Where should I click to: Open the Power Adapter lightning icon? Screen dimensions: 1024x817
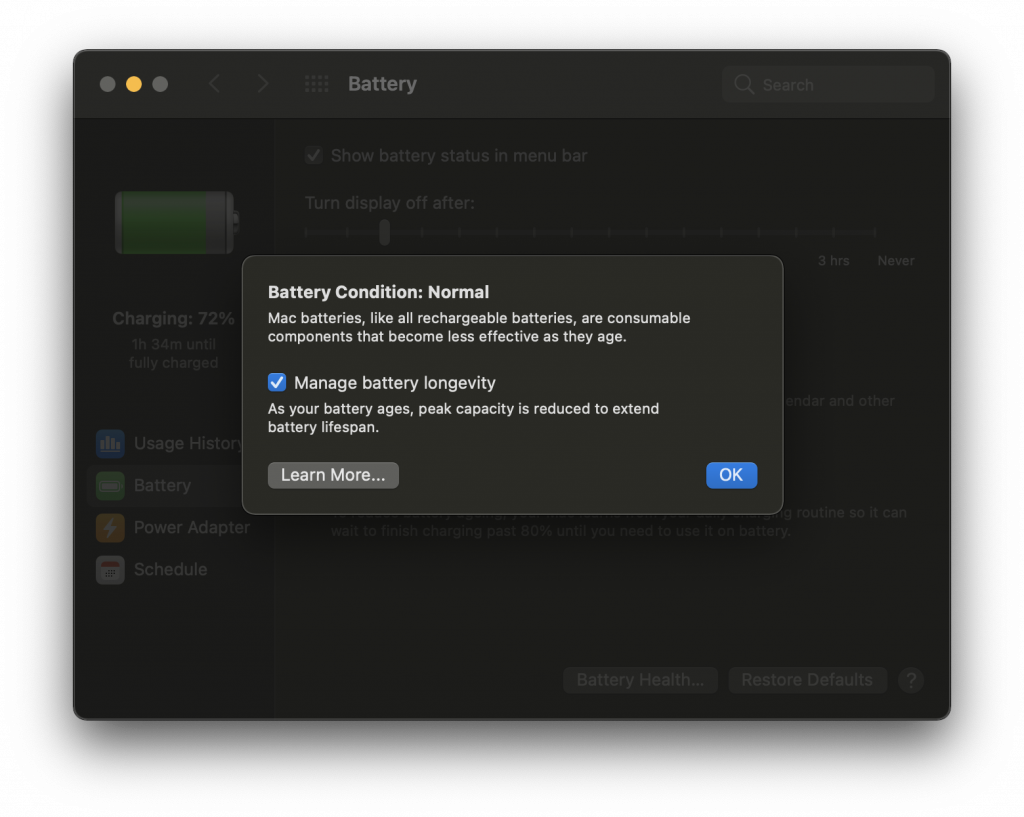click(x=110, y=528)
